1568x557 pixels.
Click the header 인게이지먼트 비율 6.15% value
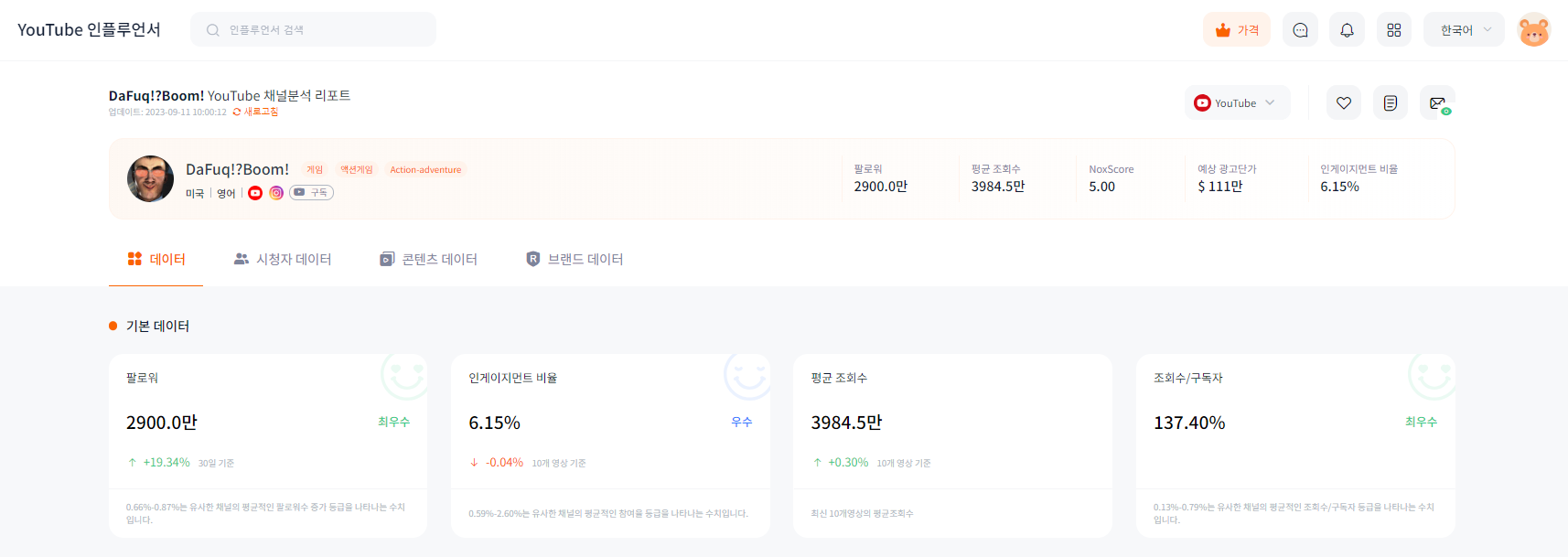1339,187
